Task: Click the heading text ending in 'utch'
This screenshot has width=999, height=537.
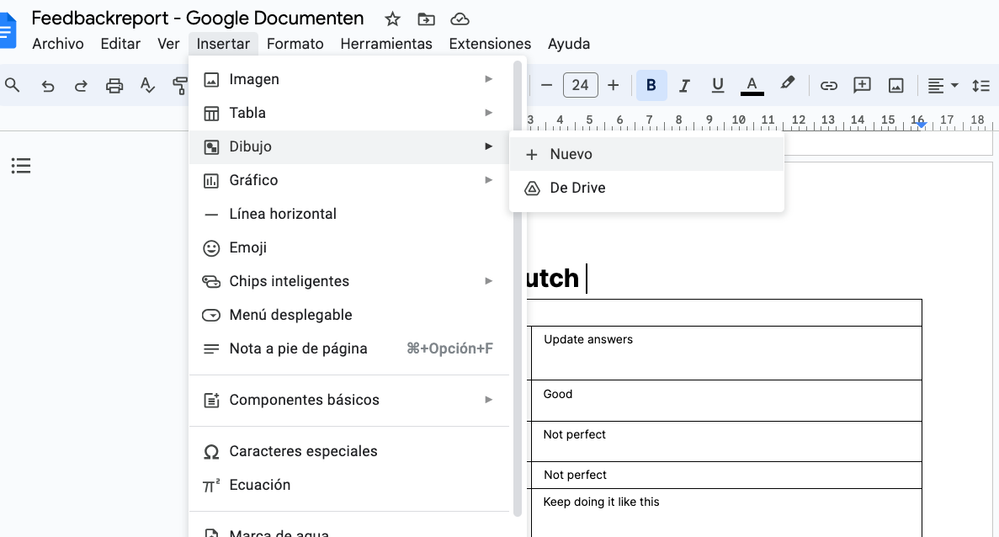Action: [x=552, y=278]
